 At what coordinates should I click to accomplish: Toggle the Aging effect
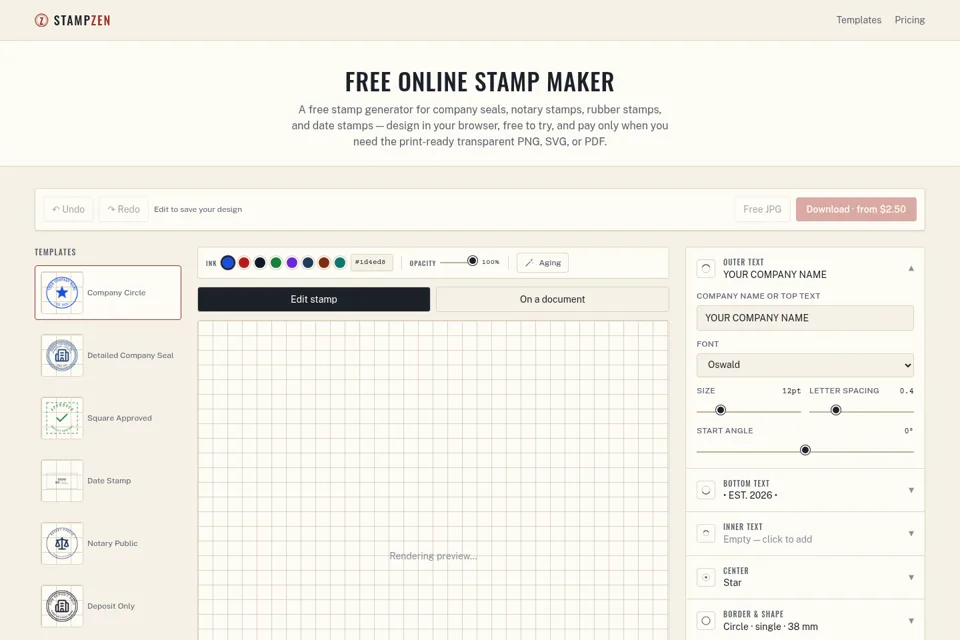(542, 263)
